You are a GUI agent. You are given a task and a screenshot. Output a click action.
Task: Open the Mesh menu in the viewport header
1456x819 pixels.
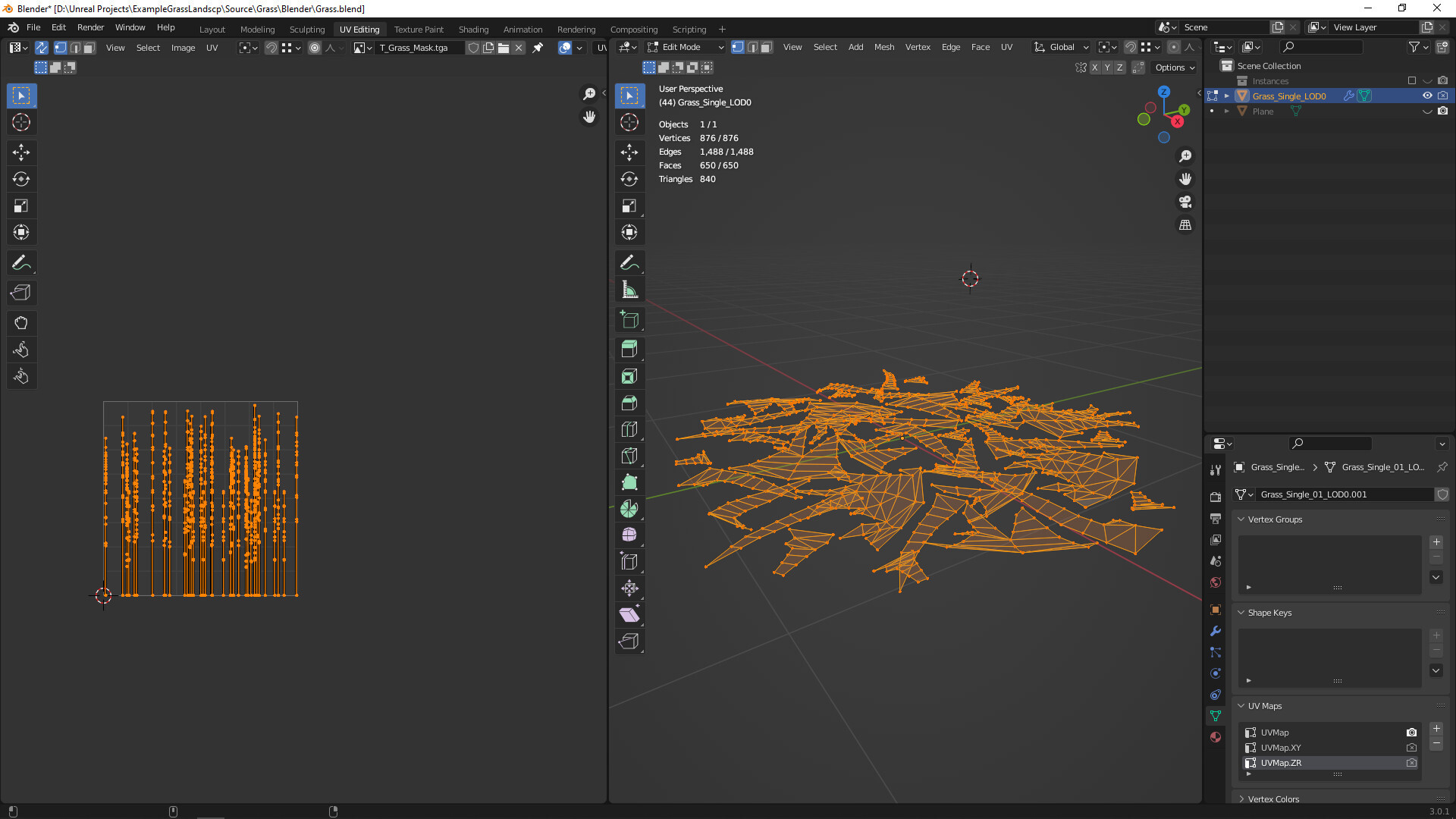(x=884, y=47)
